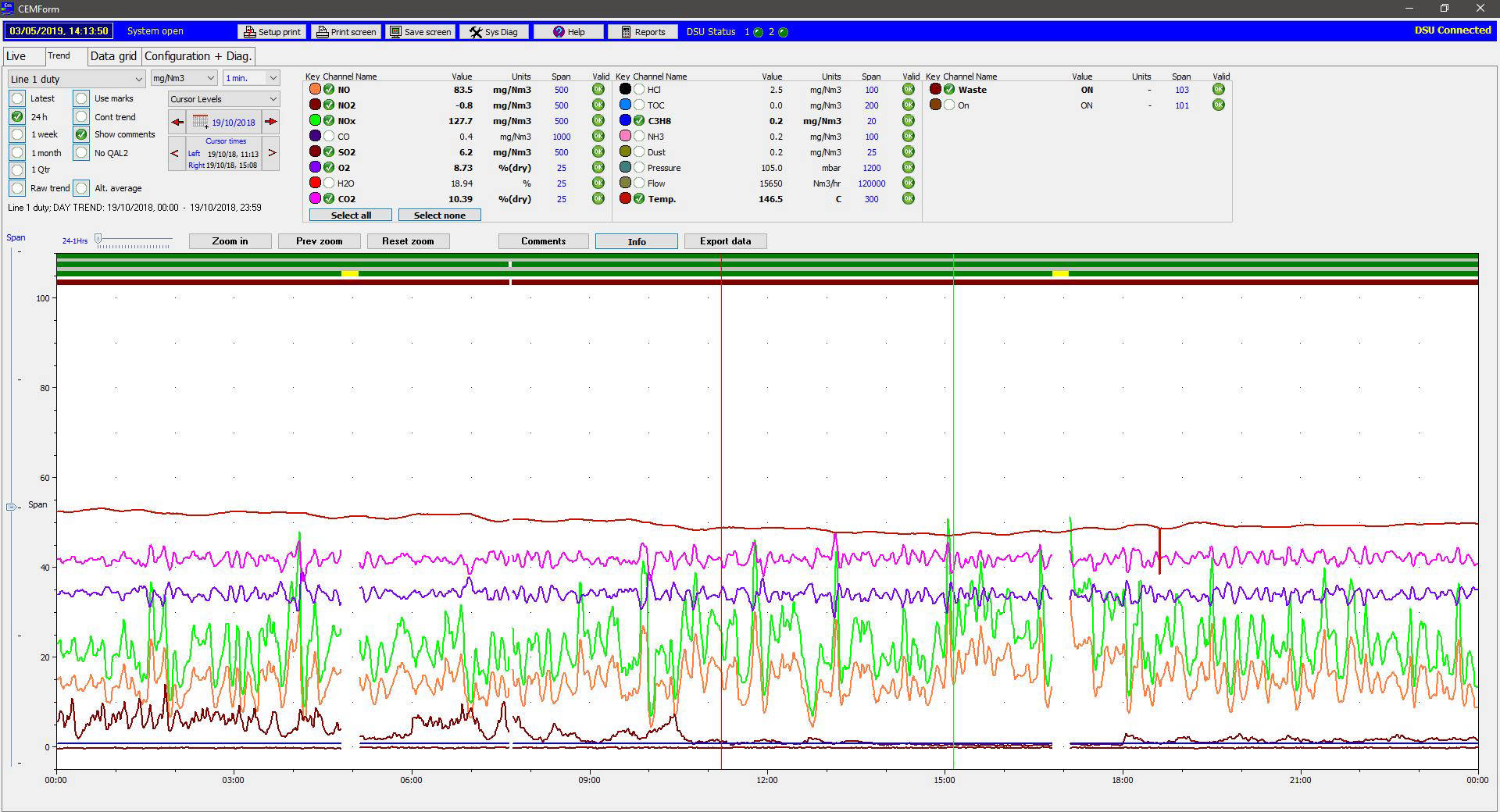Image resolution: width=1500 pixels, height=812 pixels.
Task: Open Help from the toolbar
Action: pos(568,32)
